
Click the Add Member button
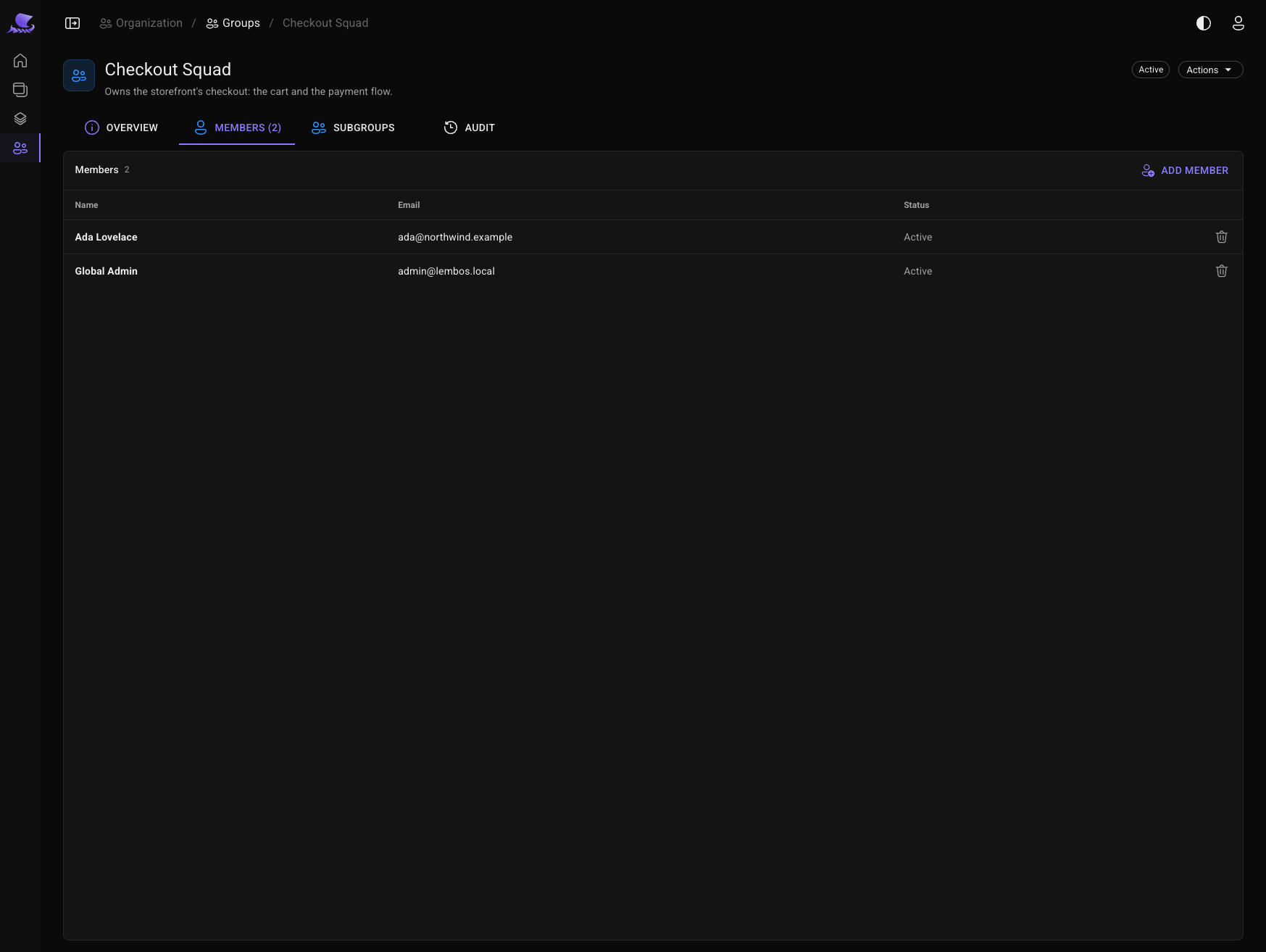1185,170
